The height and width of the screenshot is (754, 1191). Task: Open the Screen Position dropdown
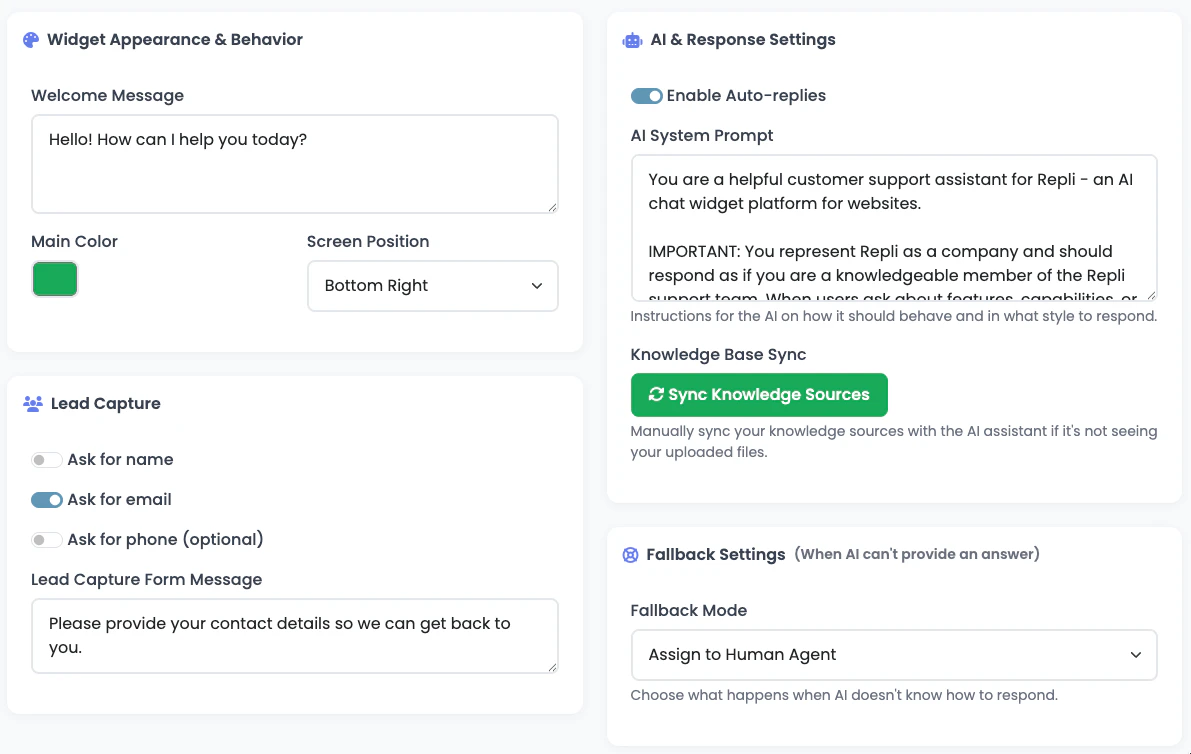tap(432, 286)
